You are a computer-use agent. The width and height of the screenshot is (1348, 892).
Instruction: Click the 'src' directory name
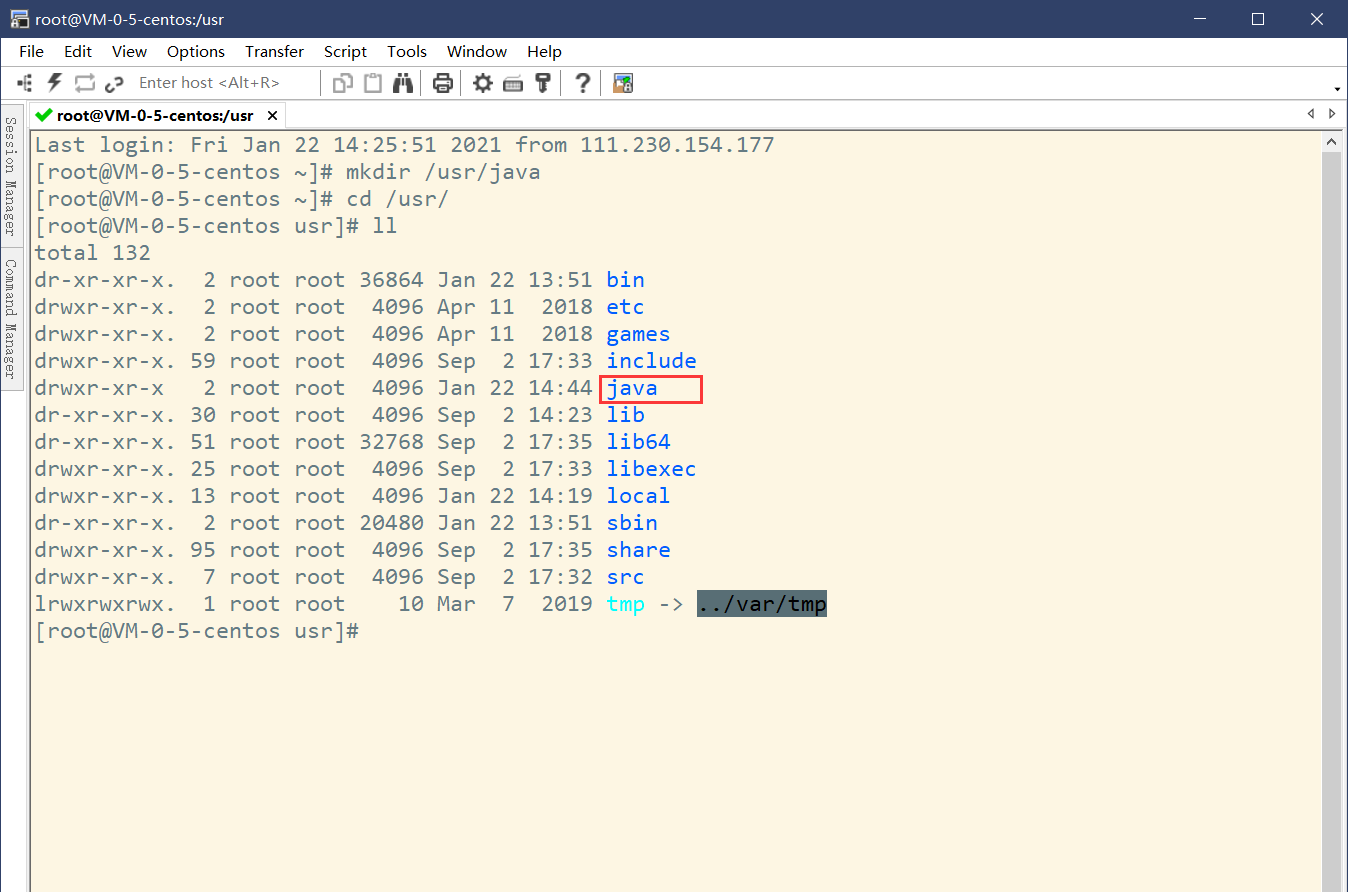pos(626,577)
